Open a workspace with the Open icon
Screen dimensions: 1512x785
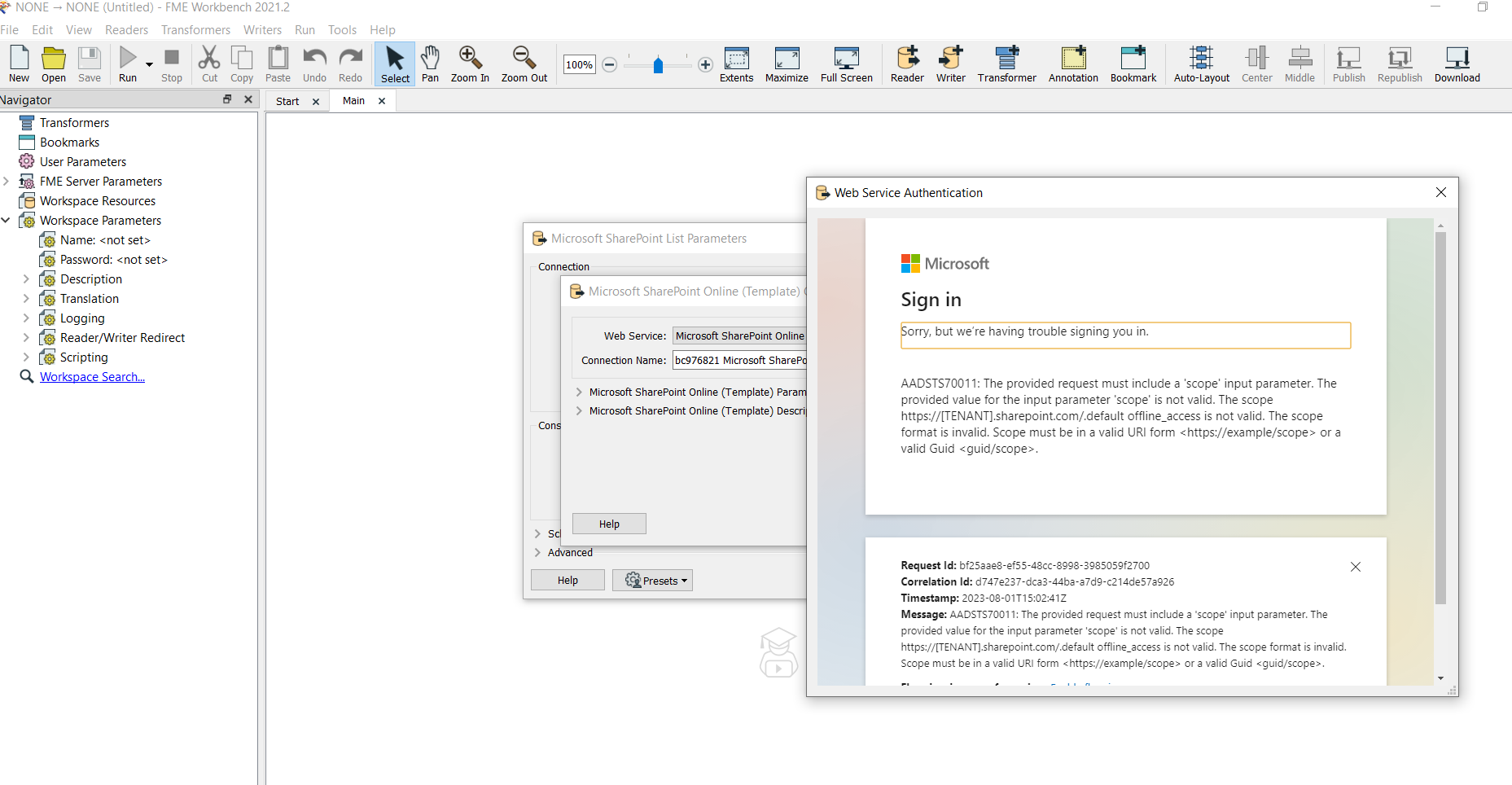pos(54,64)
